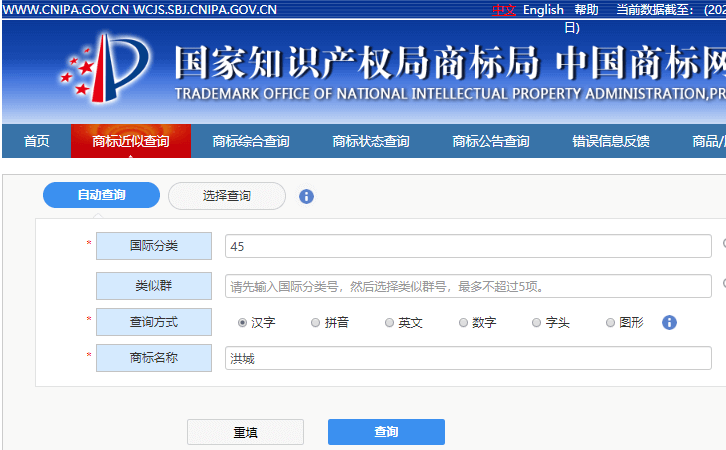Click the 类似群 field label

pos(154,286)
